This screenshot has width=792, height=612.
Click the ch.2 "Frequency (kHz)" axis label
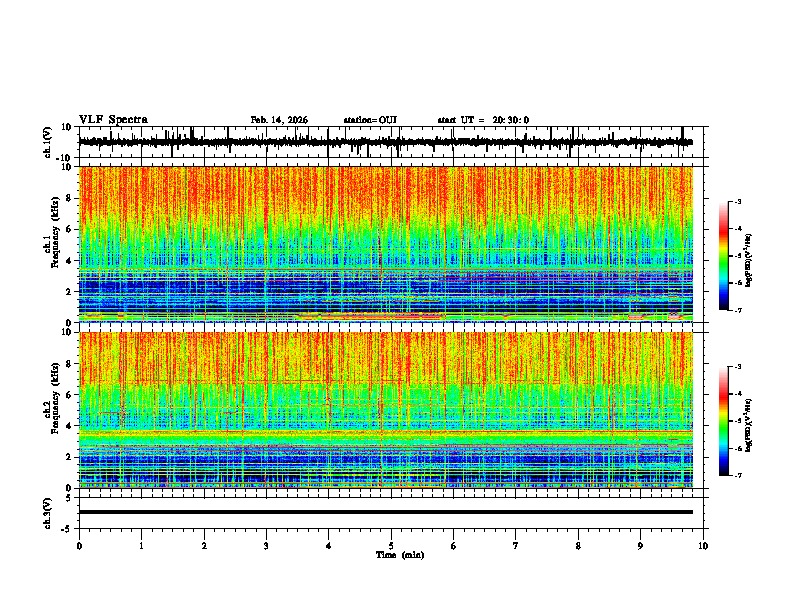pos(56,398)
